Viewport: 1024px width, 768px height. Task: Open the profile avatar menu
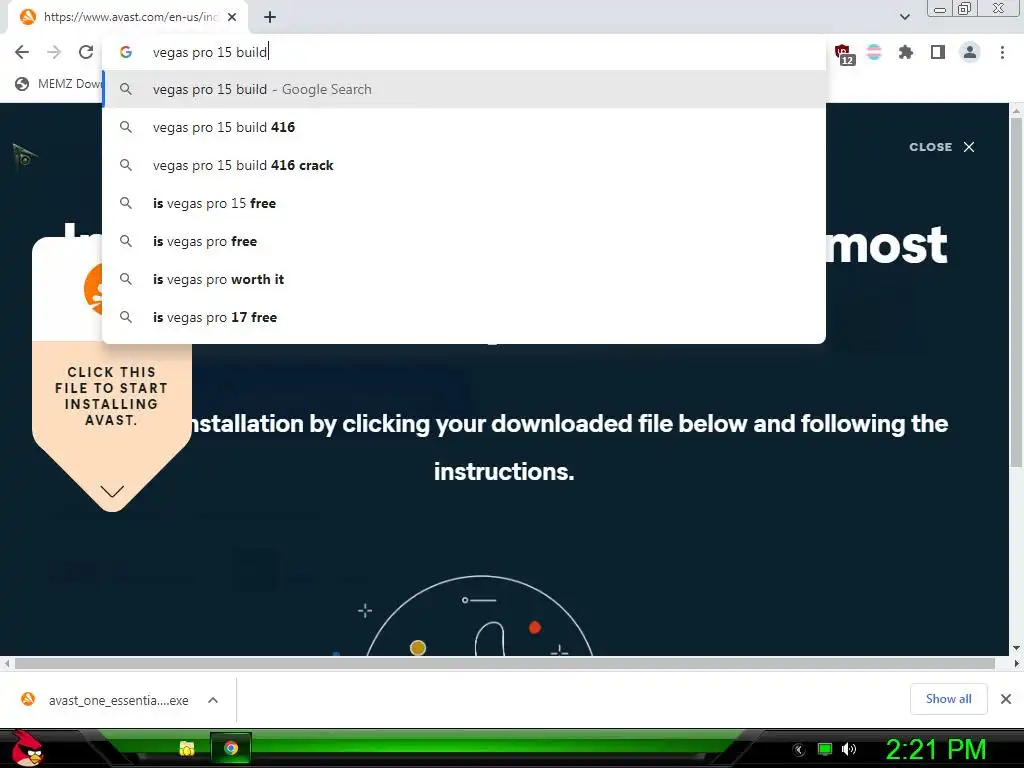click(970, 52)
